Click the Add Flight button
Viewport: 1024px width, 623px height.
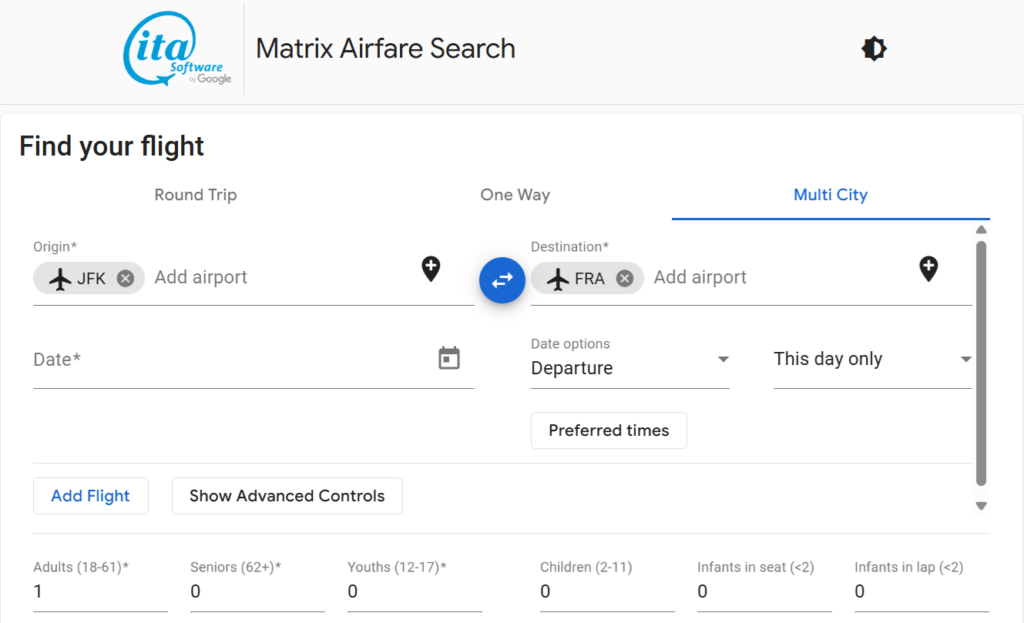click(x=91, y=495)
